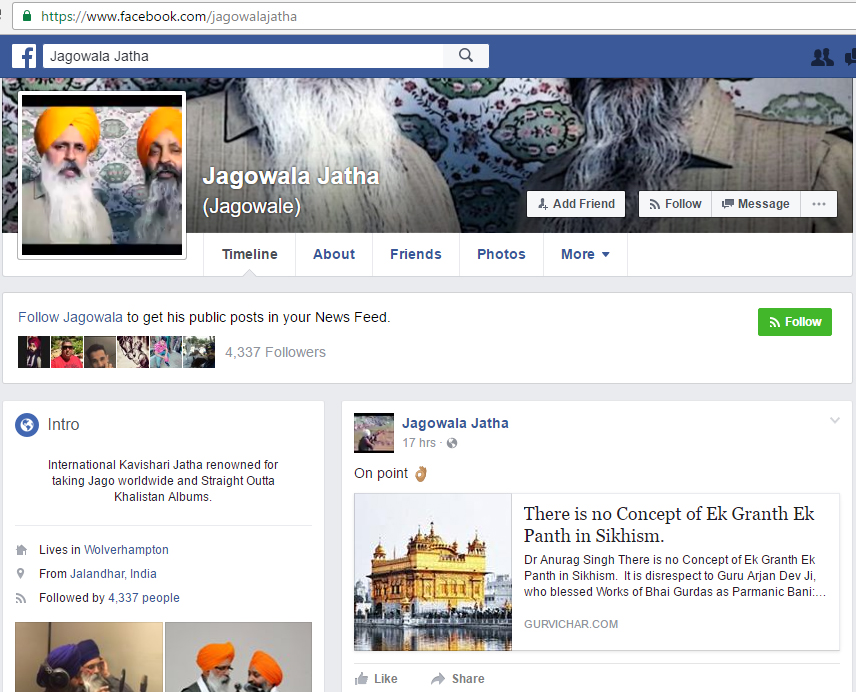Viewport: 856px width, 692px height.
Task: Open the post options chevron
Action: pyautogui.click(x=835, y=421)
